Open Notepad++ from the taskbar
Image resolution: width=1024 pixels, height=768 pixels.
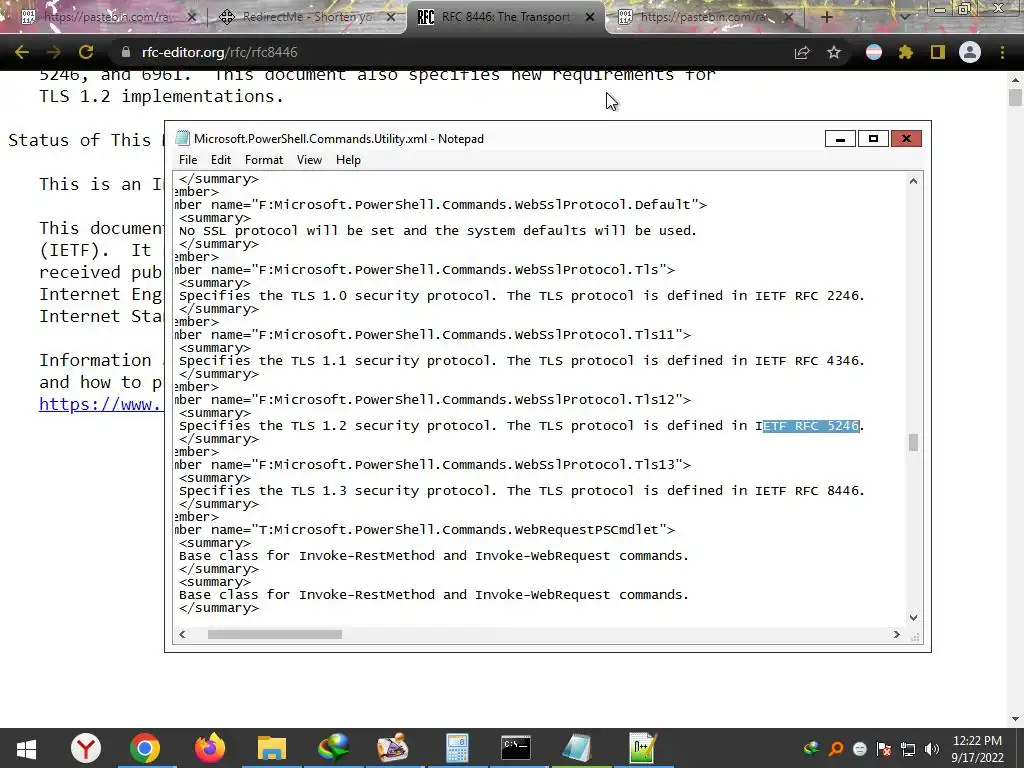643,748
